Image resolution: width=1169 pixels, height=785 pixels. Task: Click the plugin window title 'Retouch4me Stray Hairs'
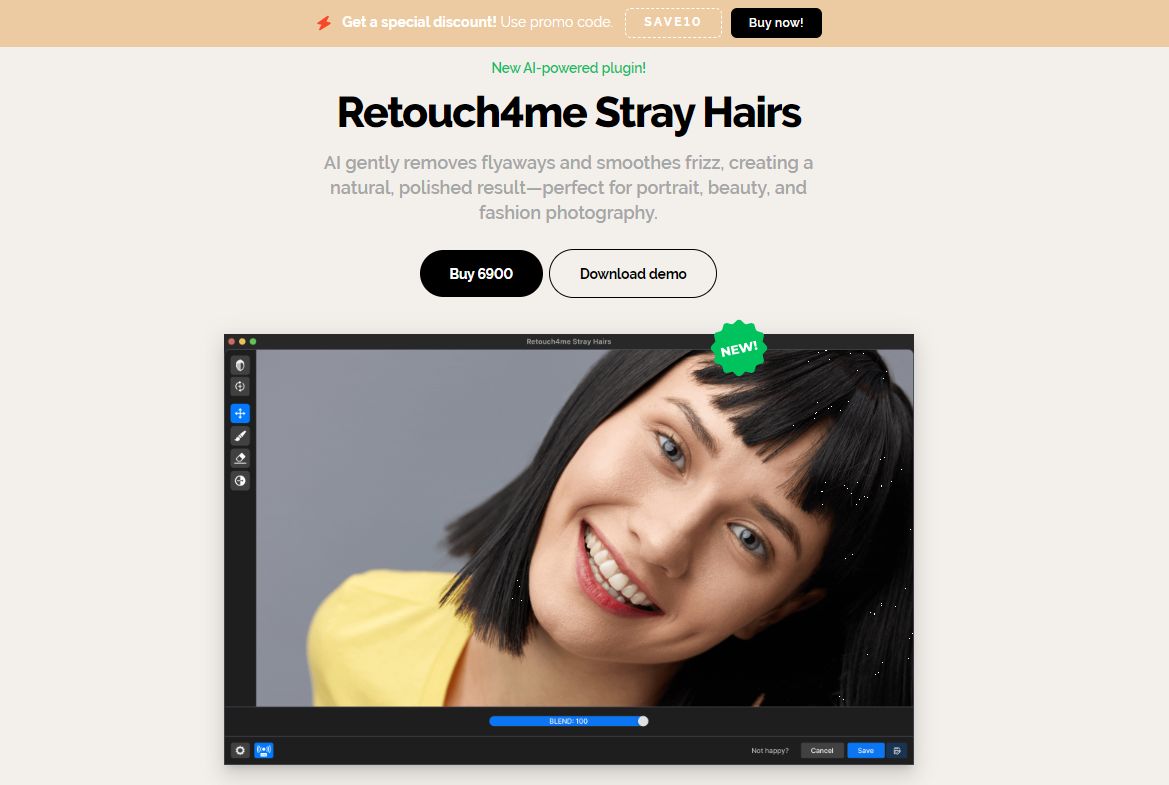[x=569, y=341]
